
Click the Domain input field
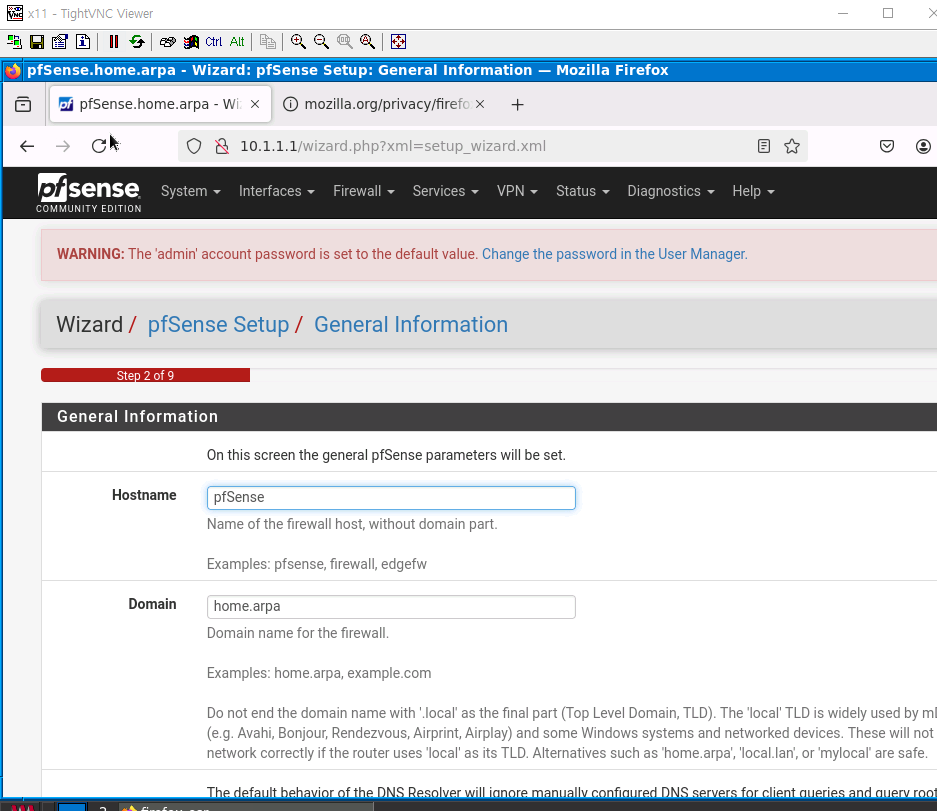click(x=391, y=607)
